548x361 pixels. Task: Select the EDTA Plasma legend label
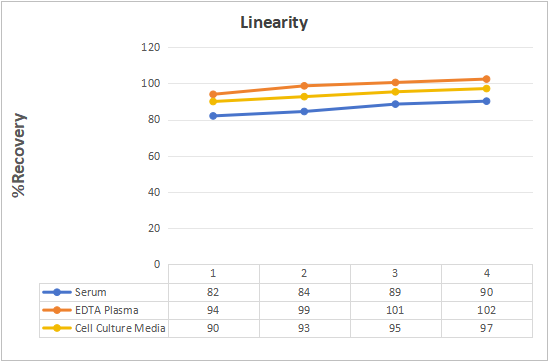(107, 310)
